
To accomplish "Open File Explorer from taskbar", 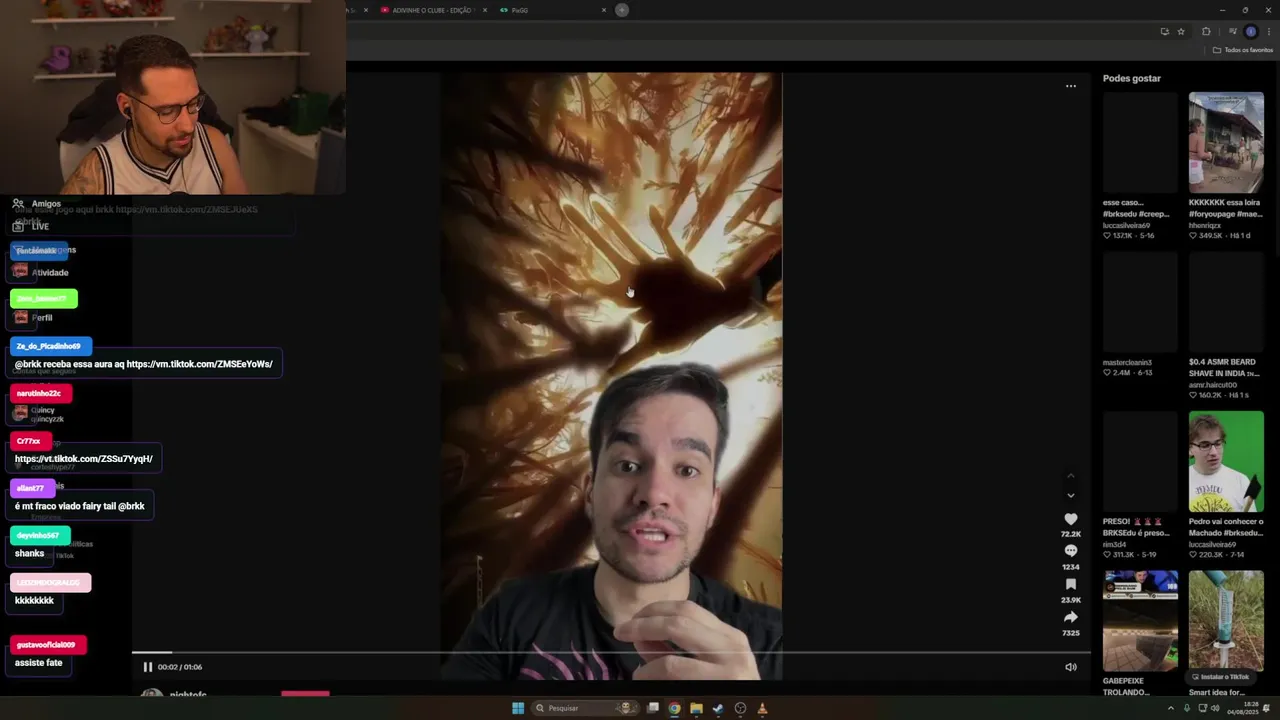I will [697, 708].
